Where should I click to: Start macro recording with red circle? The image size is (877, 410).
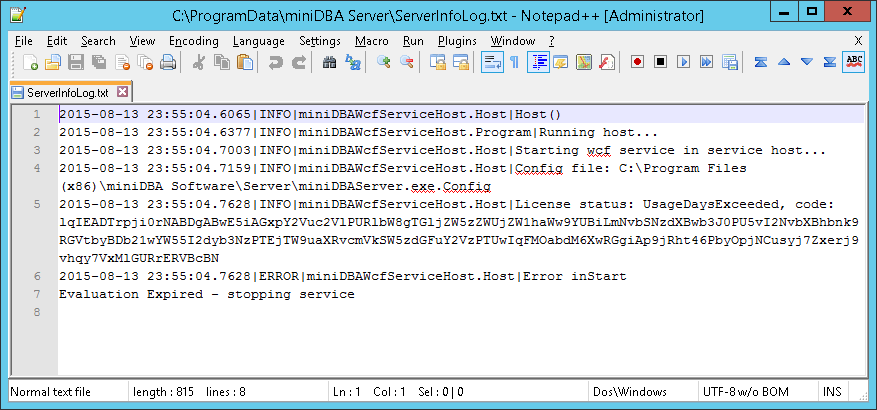point(637,62)
